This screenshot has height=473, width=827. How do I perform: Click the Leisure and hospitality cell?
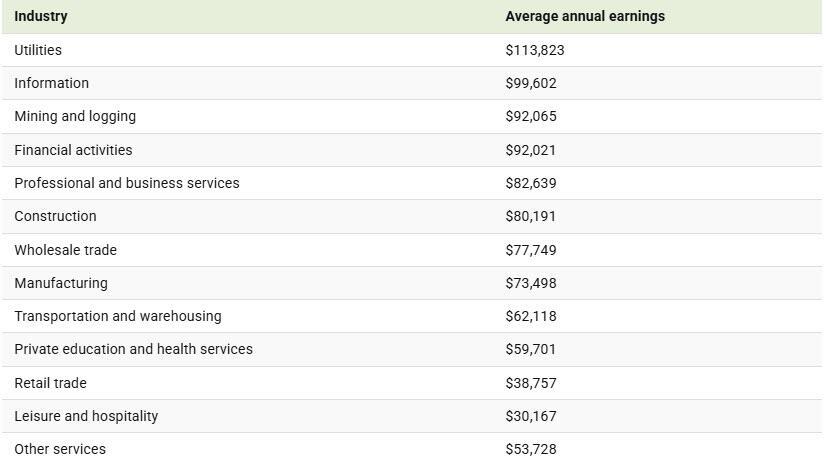pos(86,416)
